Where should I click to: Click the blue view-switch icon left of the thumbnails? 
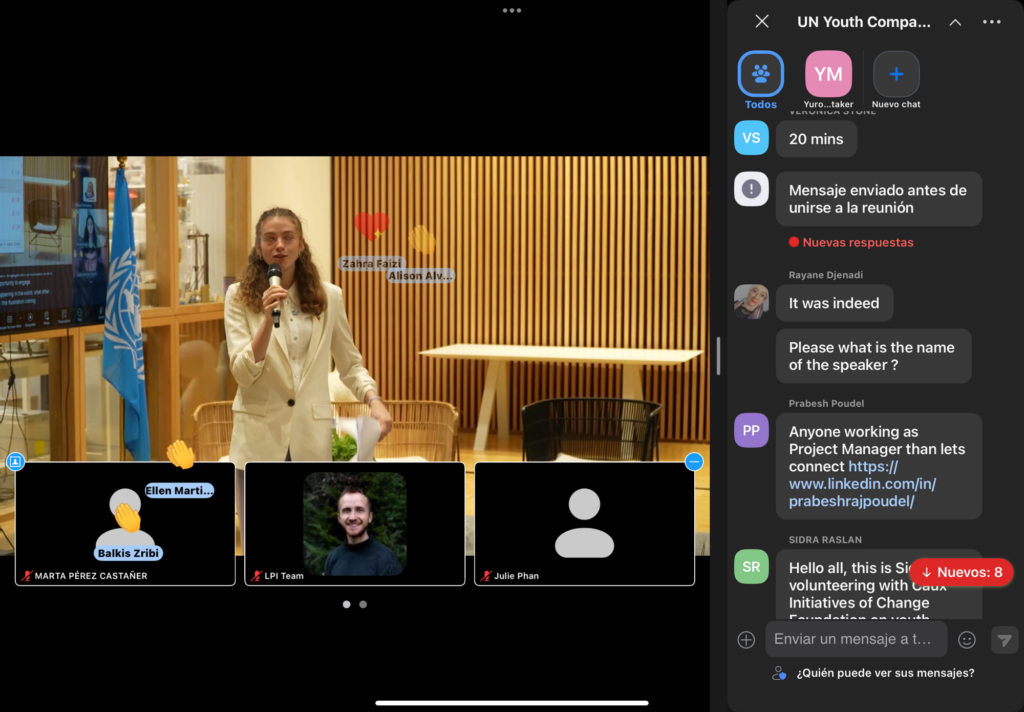[15, 461]
